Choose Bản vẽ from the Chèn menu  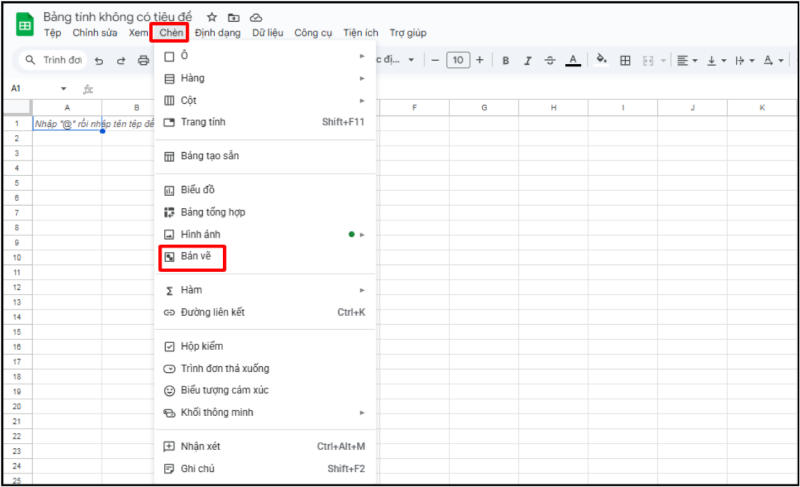click(x=197, y=257)
